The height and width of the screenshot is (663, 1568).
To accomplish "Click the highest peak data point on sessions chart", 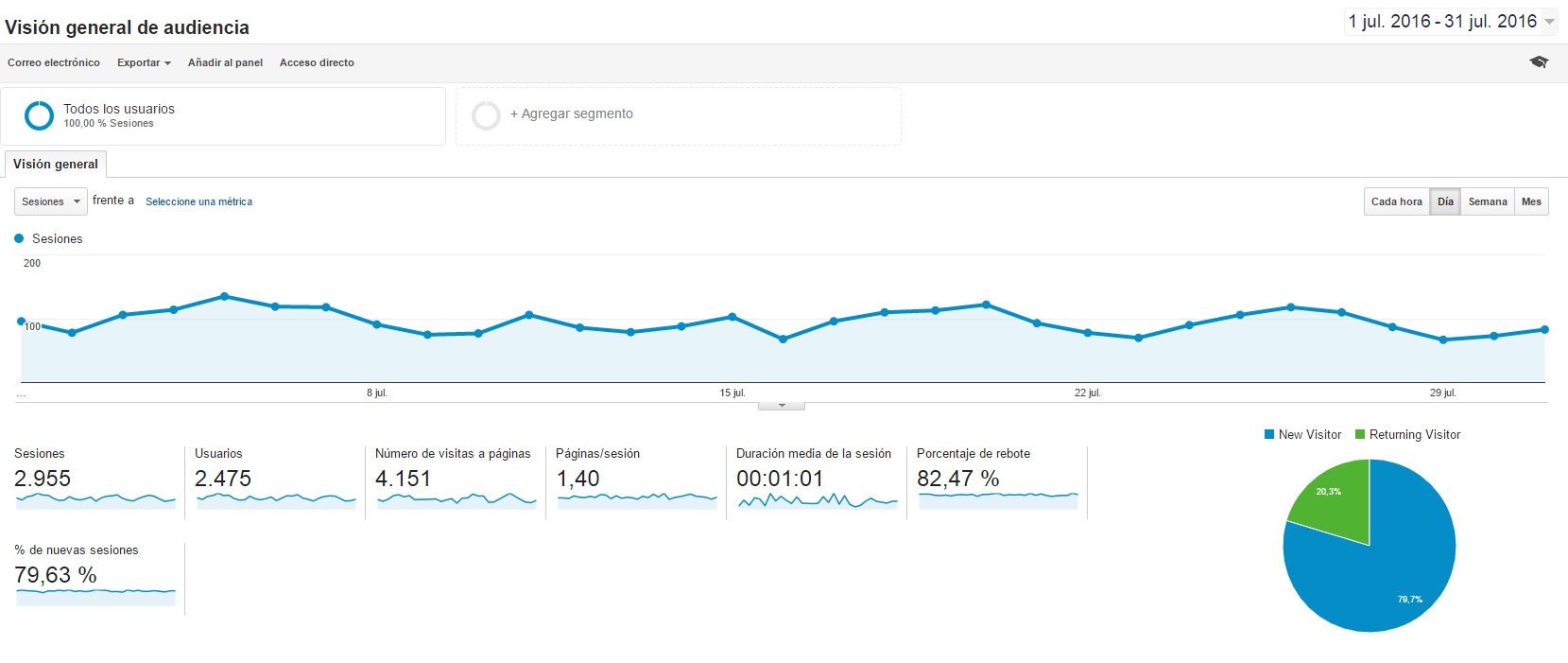I will pos(224,296).
